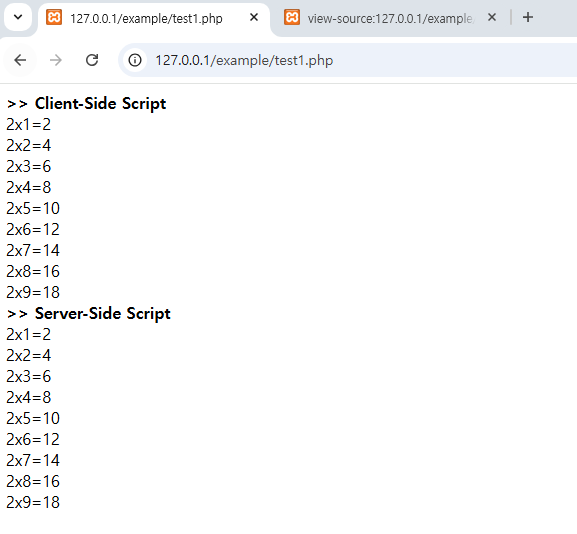Viewport: 577px width, 534px height.
Task: Click the XAMPP favicon on first tab
Action: tap(54, 17)
